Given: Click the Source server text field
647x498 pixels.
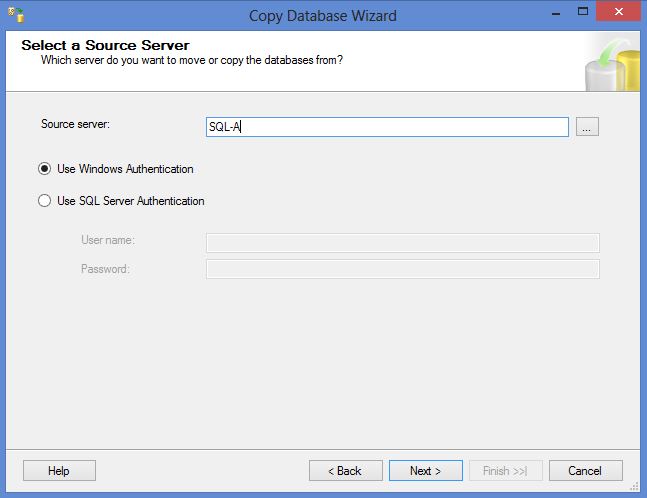Looking at the screenshot, I should point(387,127).
